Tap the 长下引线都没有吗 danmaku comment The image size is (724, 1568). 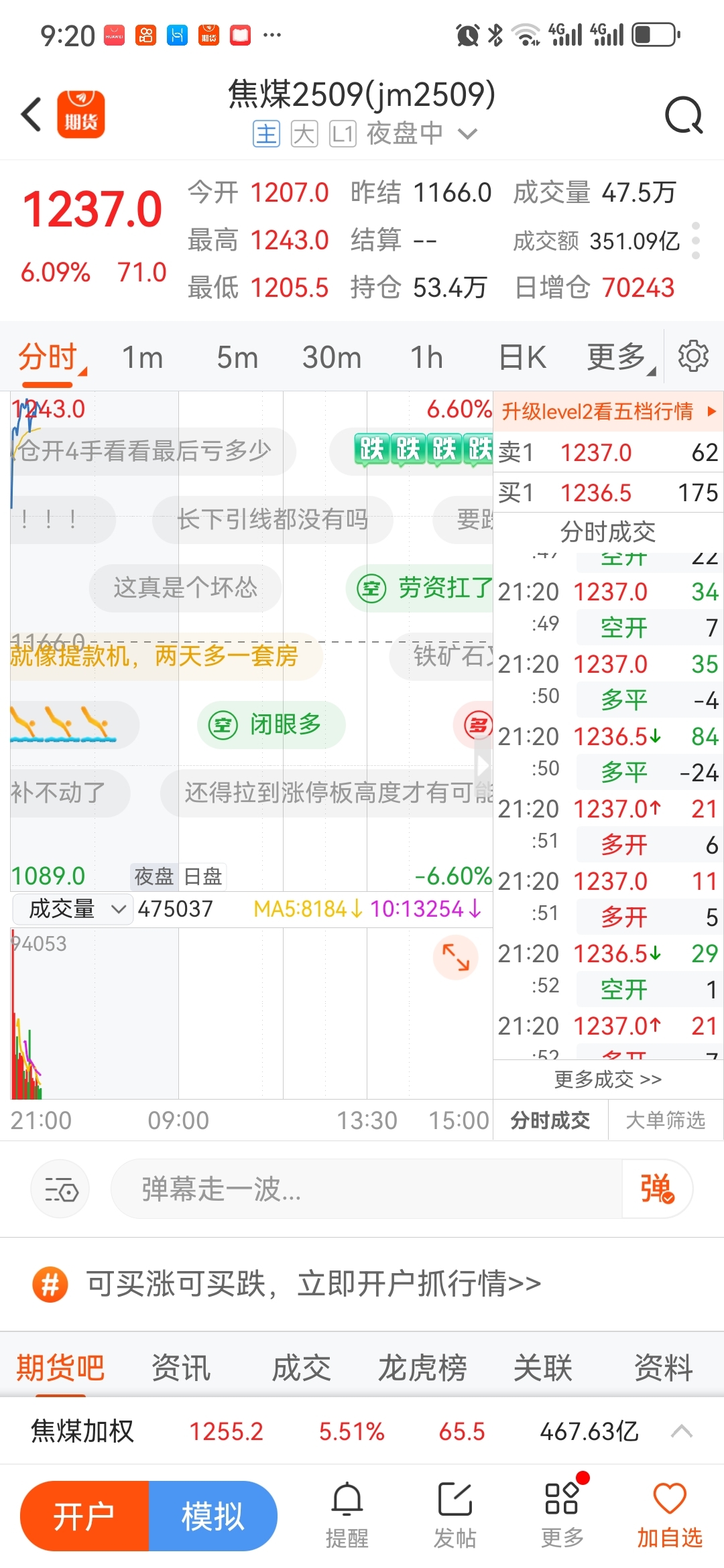tap(272, 519)
